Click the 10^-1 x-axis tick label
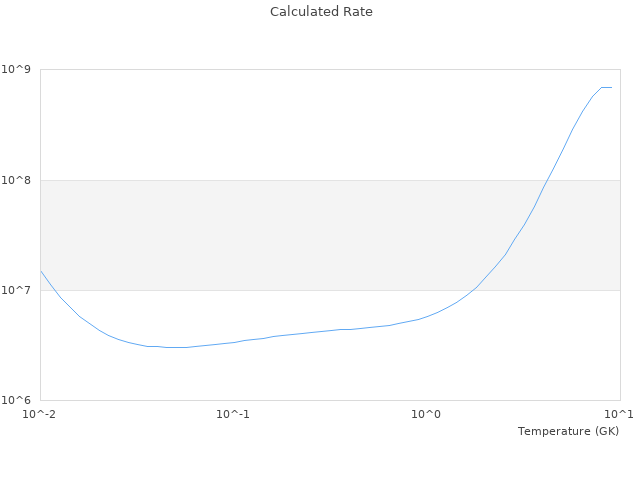The width and height of the screenshot is (640, 480). (x=233, y=414)
